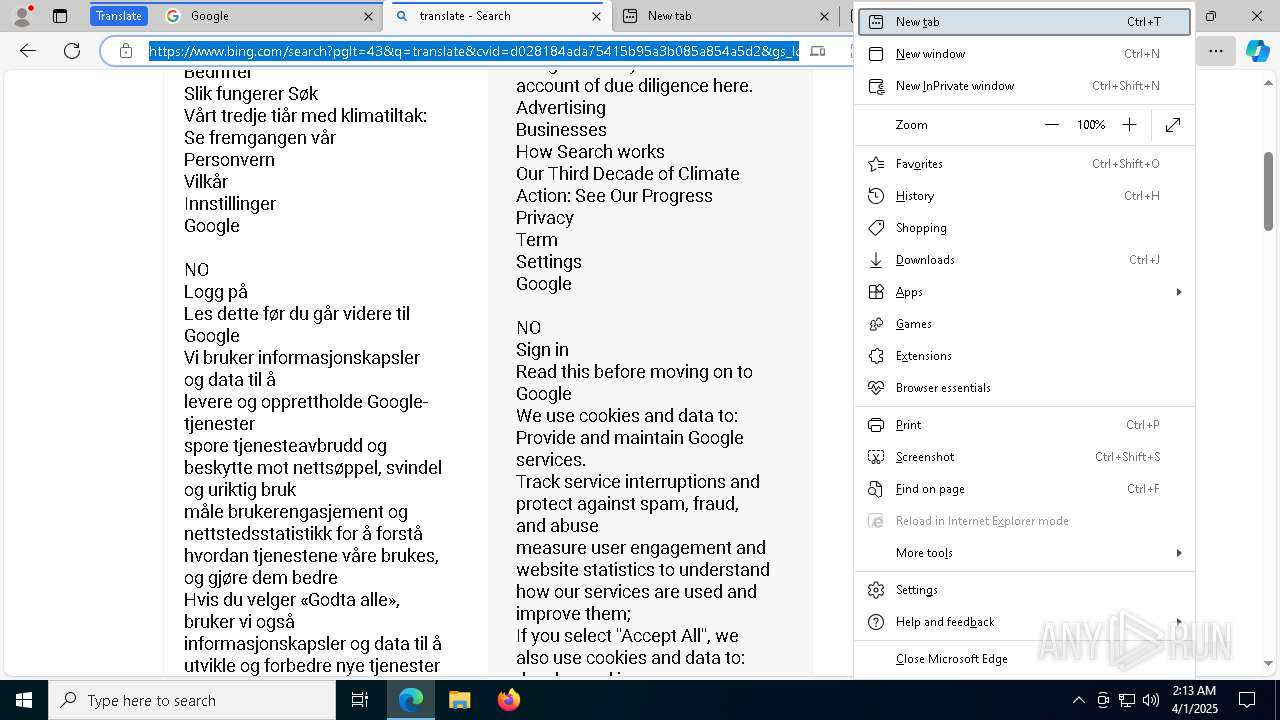Click the question mark help icon

876,622
